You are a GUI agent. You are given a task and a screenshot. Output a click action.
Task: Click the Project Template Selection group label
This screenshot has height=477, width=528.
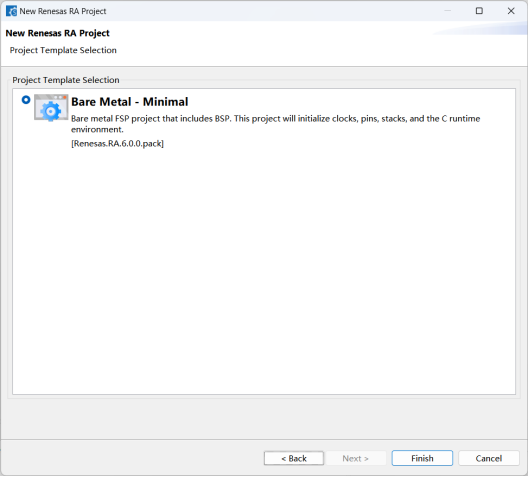[x=66, y=80]
